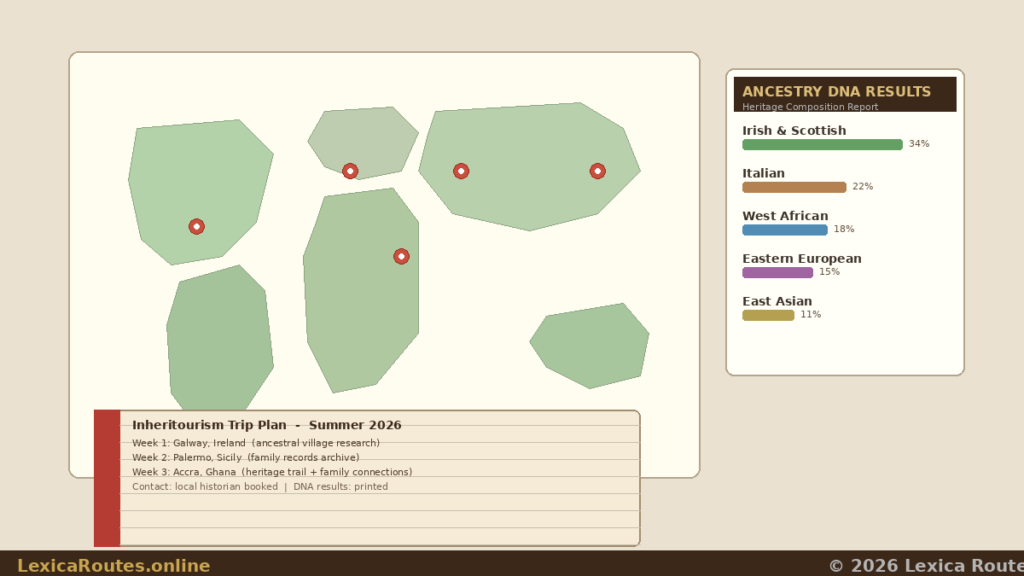Click the 'Italian' ancestry label
The width and height of the screenshot is (1024, 576).
[763, 173]
